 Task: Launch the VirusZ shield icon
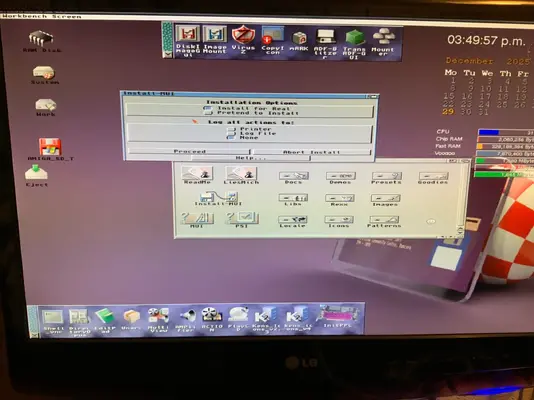point(243,40)
